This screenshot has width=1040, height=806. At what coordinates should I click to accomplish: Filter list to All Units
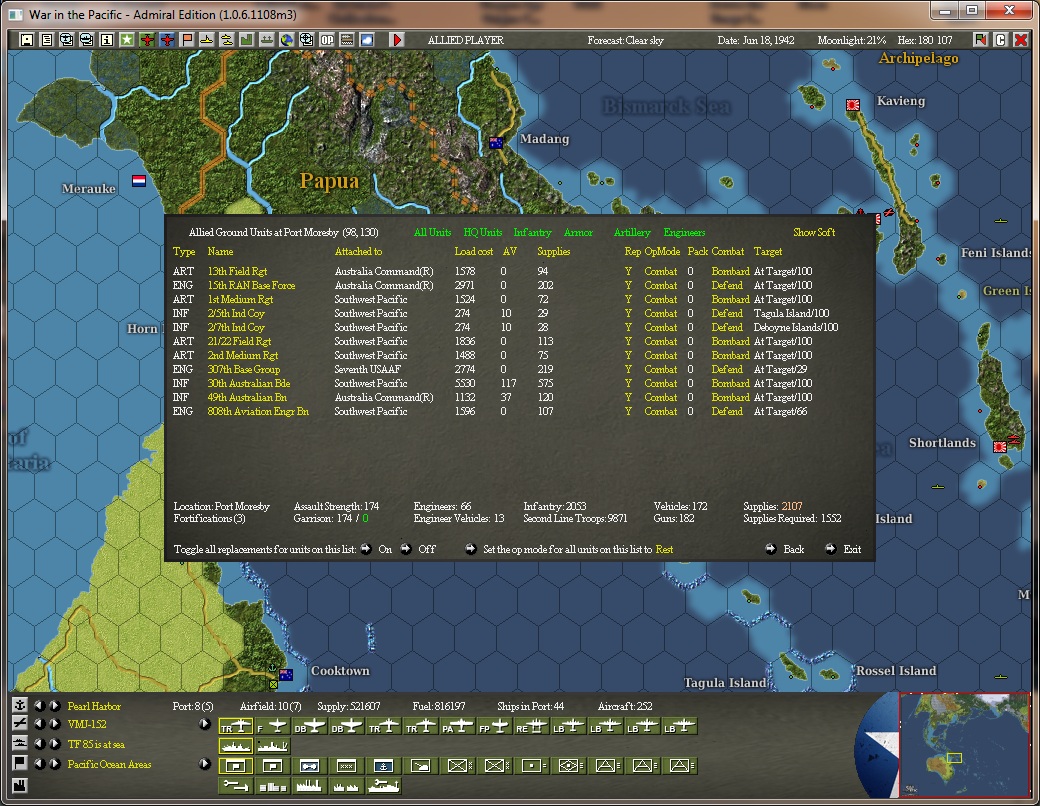pos(432,232)
